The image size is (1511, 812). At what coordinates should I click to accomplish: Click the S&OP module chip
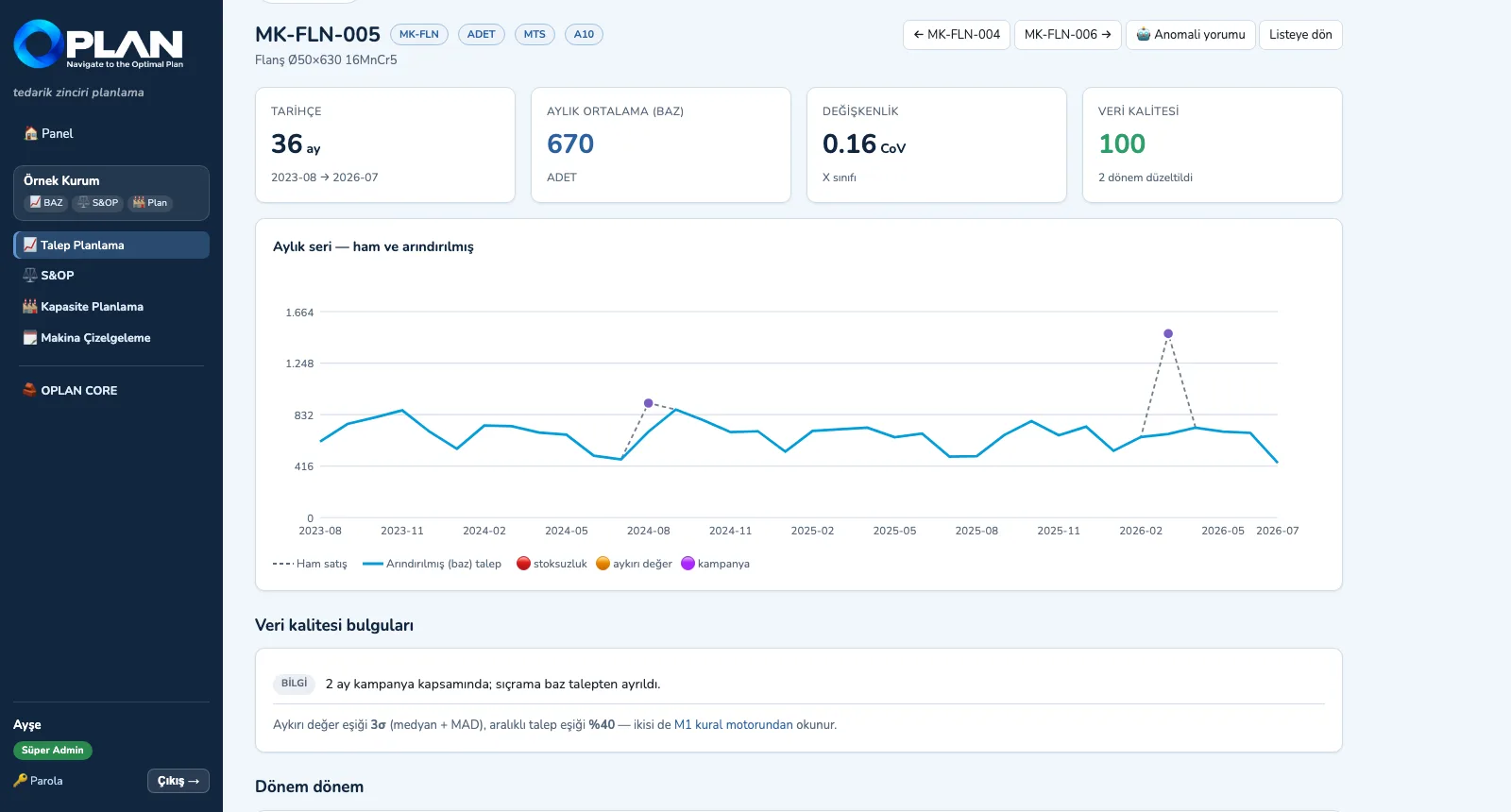(x=97, y=203)
